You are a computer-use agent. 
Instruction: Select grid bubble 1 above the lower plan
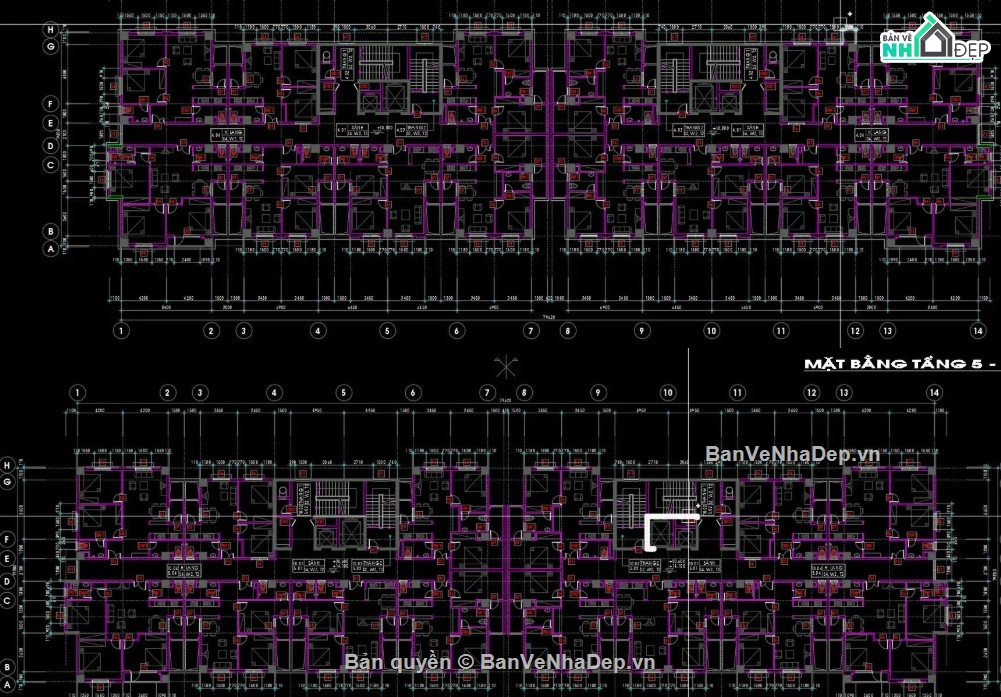tap(77, 393)
